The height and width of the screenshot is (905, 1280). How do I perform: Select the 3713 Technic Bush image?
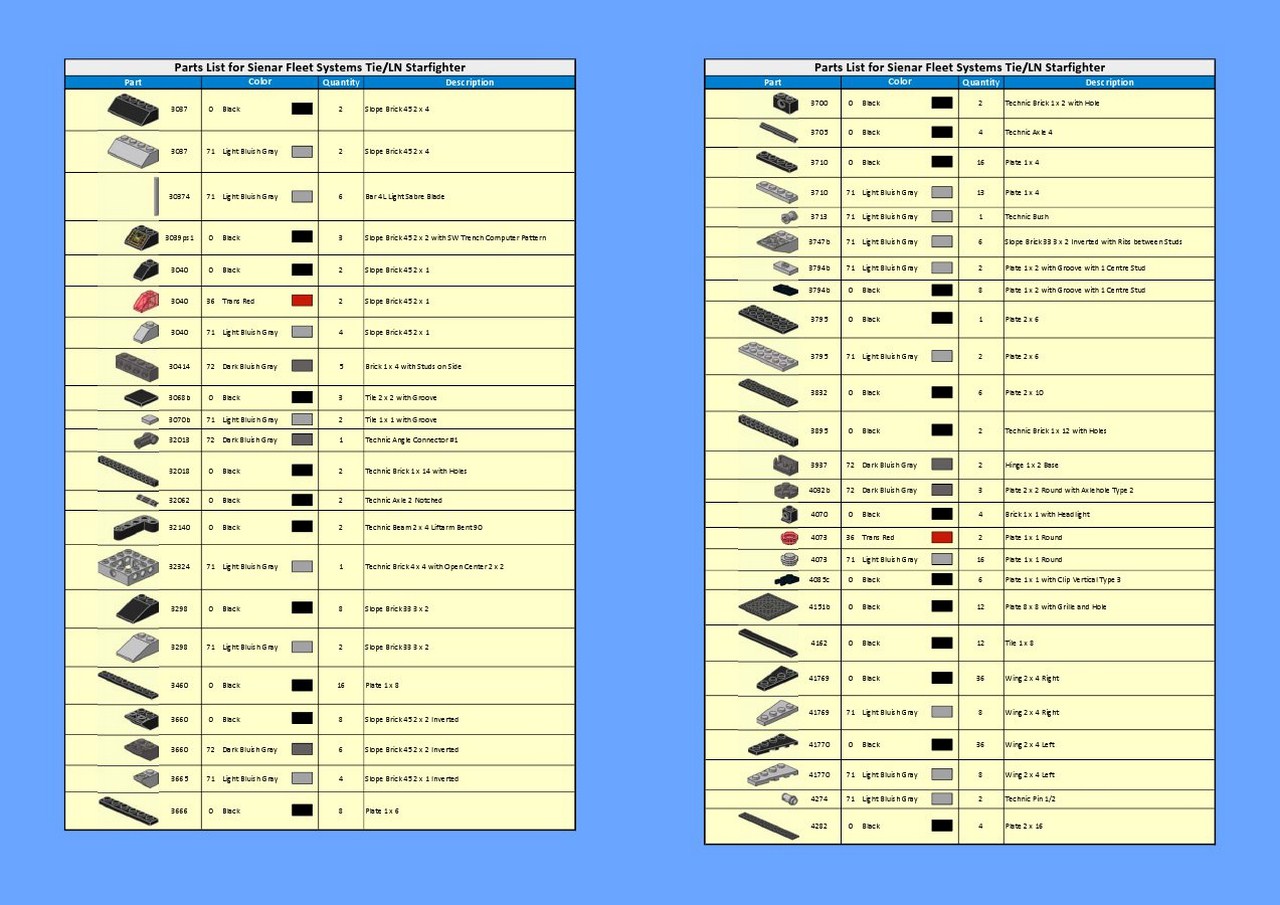(x=788, y=216)
